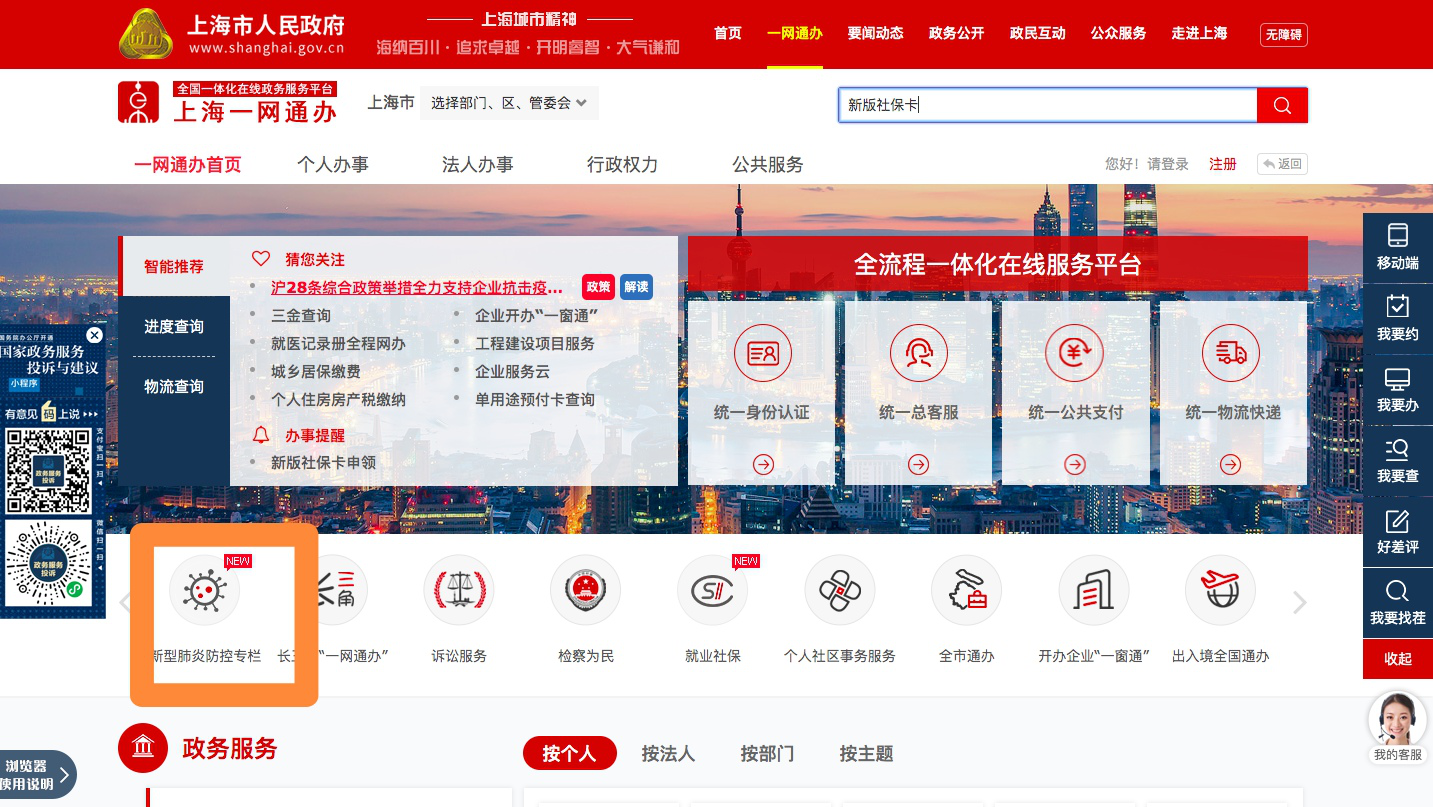Open the 我要约 sidebar icon
Image resolution: width=1433 pixels, height=807 pixels.
[1398, 318]
